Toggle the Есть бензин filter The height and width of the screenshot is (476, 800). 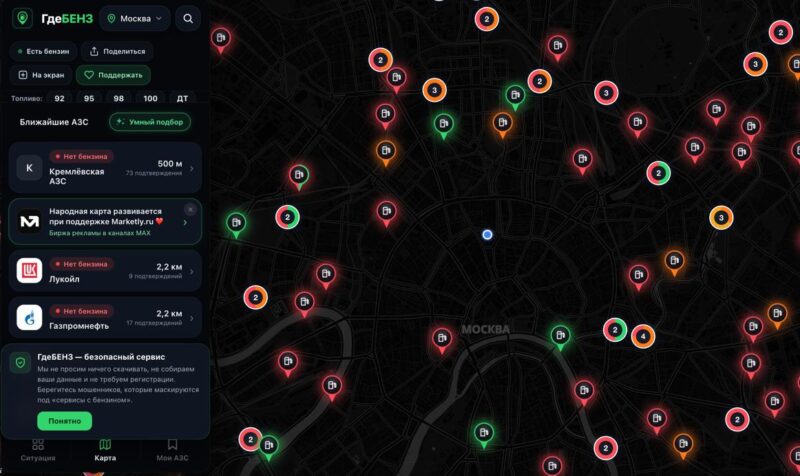[x=43, y=52]
